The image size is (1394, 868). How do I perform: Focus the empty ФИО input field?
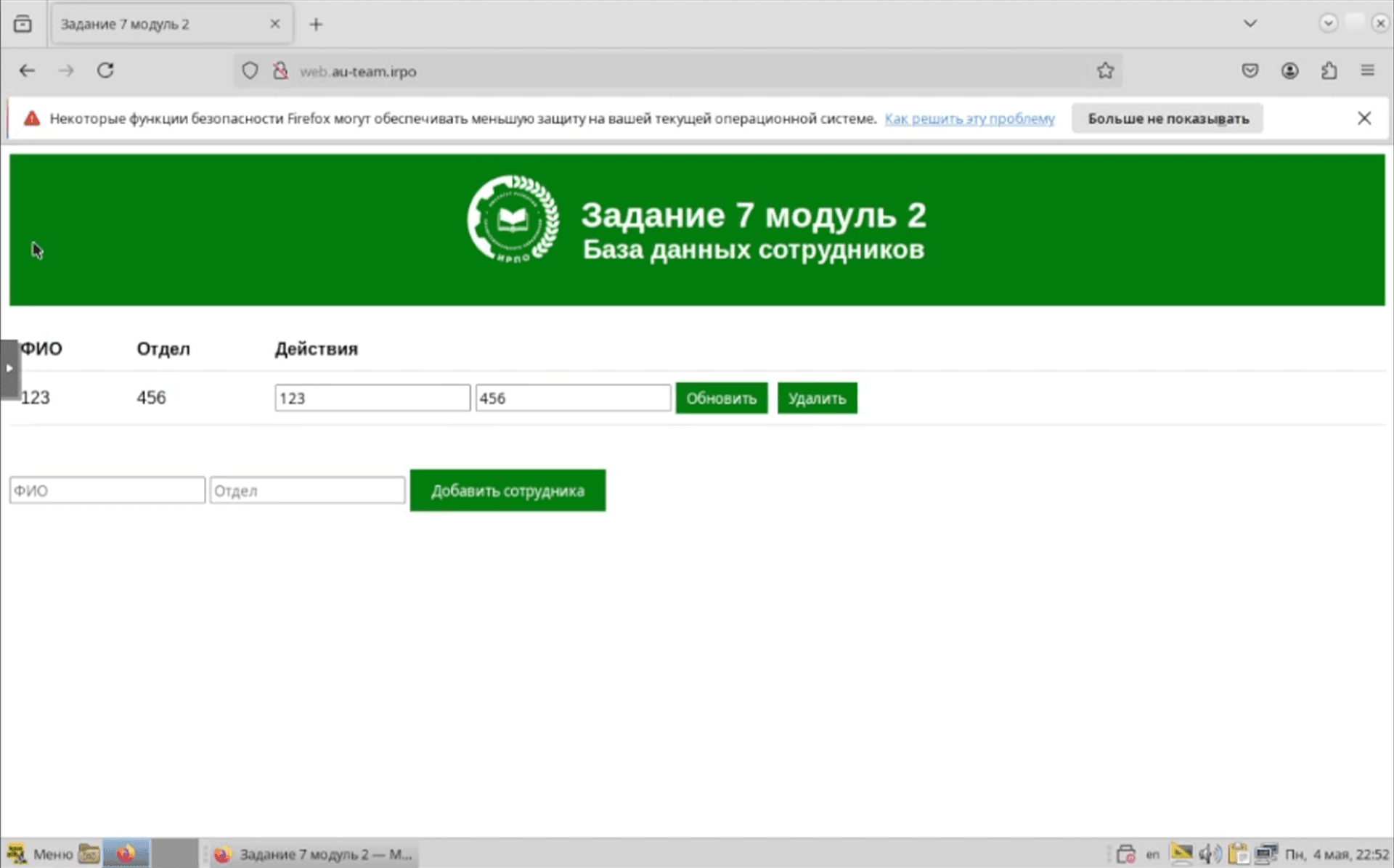click(107, 491)
